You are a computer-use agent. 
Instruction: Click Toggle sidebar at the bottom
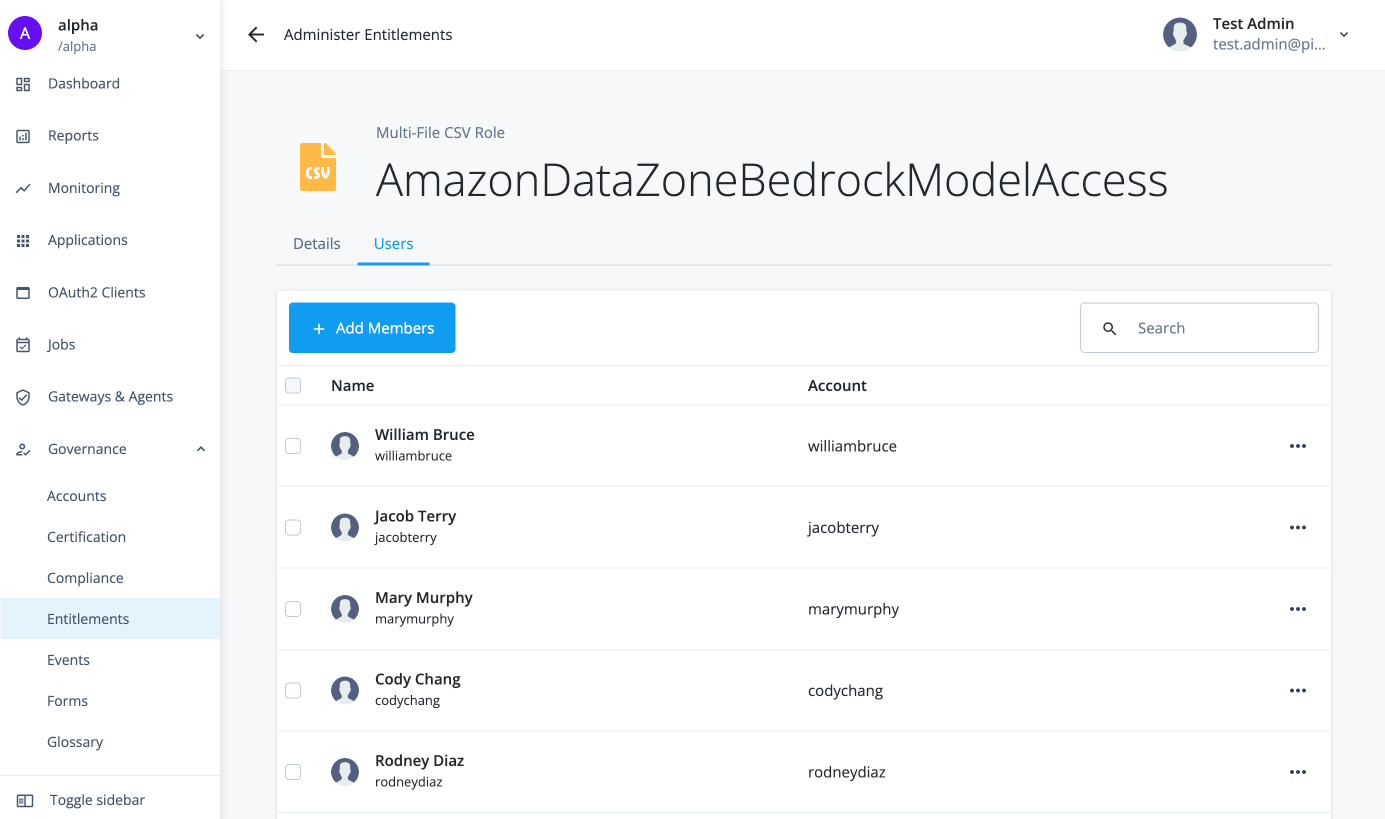click(95, 800)
